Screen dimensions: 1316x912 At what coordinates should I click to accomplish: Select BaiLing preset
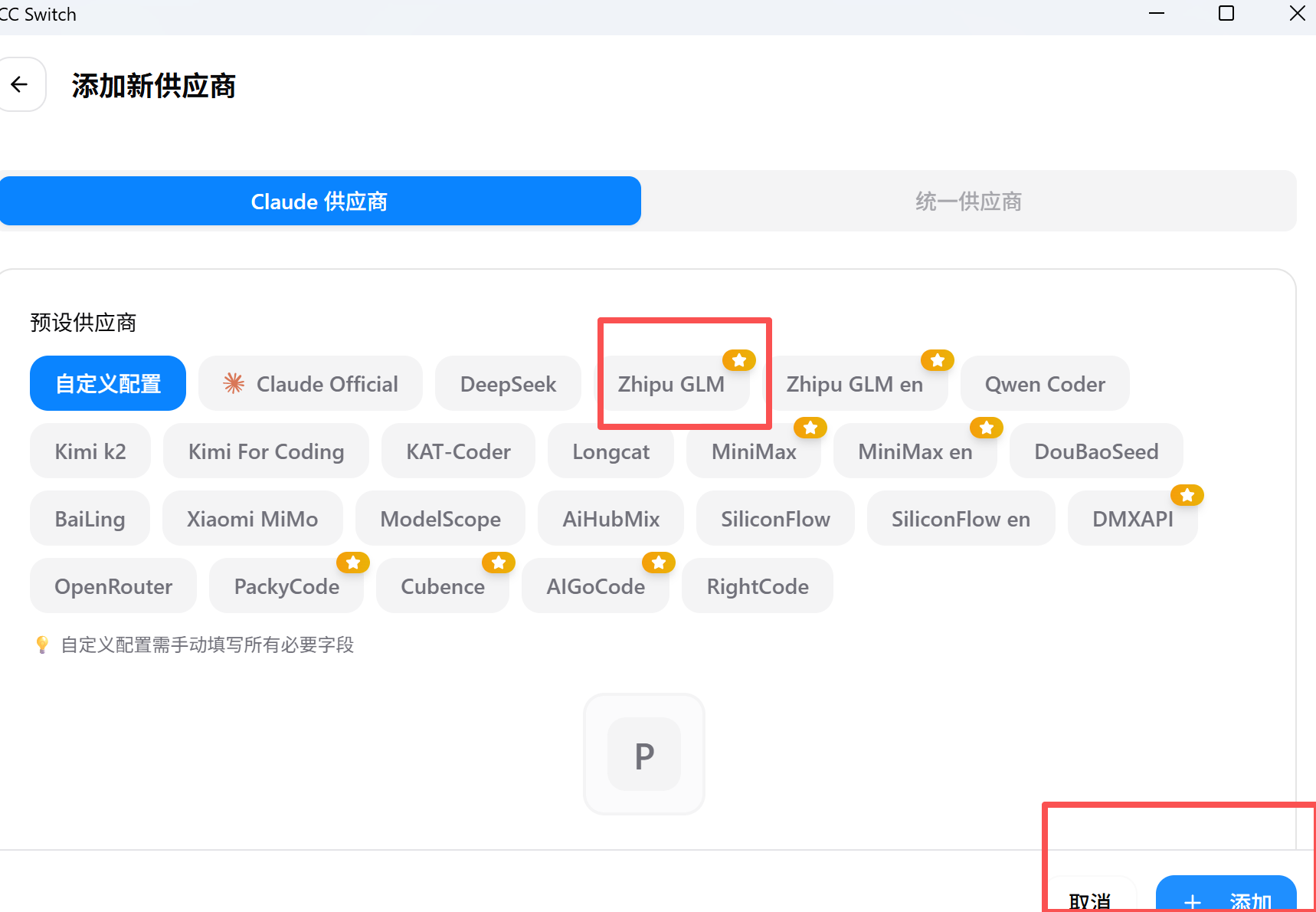(x=90, y=518)
